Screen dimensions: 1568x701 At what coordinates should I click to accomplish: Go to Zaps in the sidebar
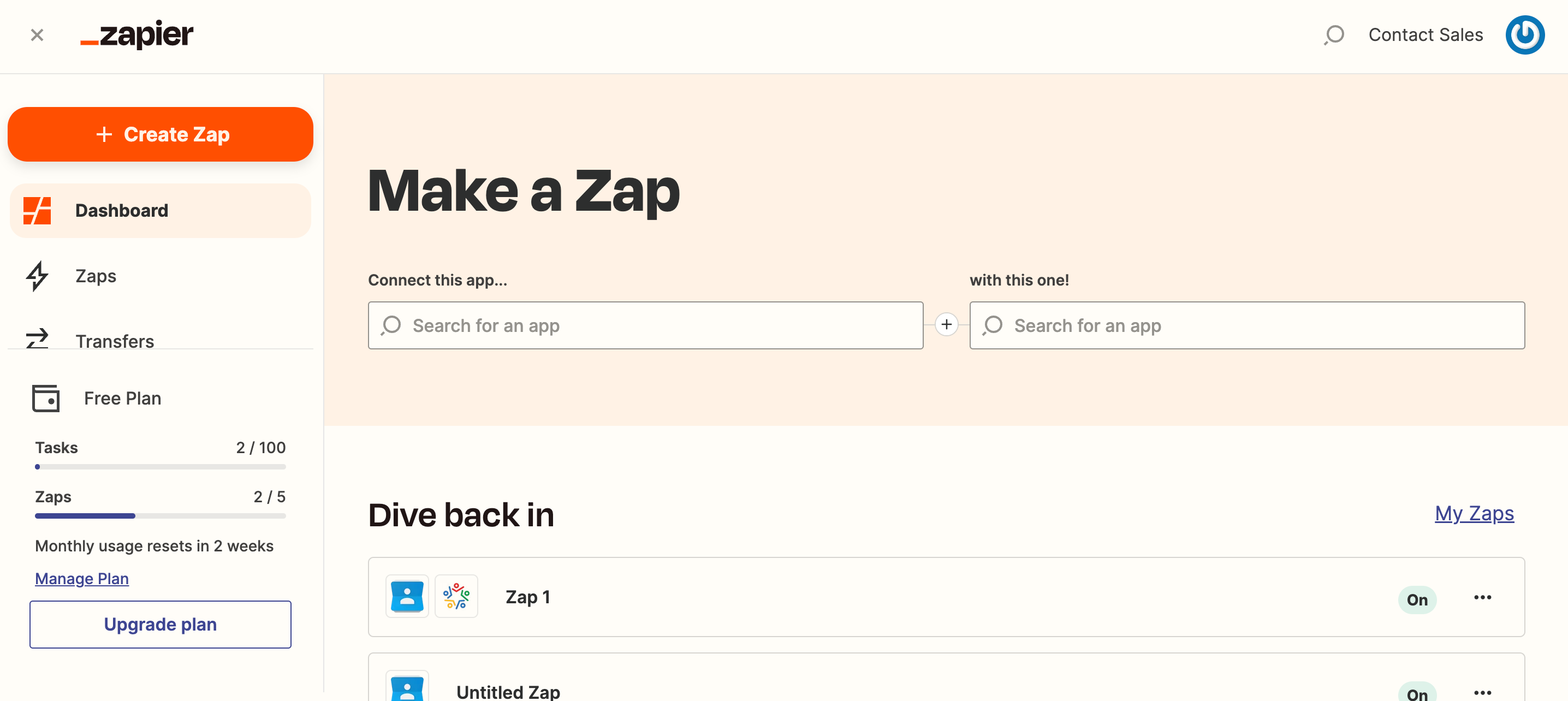click(96, 276)
